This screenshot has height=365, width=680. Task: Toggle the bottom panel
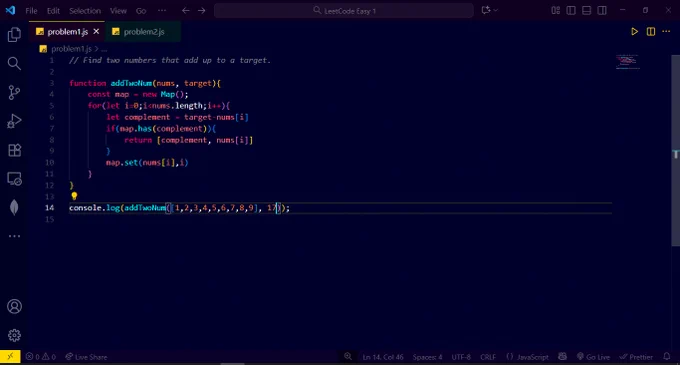pyautogui.click(x=586, y=10)
